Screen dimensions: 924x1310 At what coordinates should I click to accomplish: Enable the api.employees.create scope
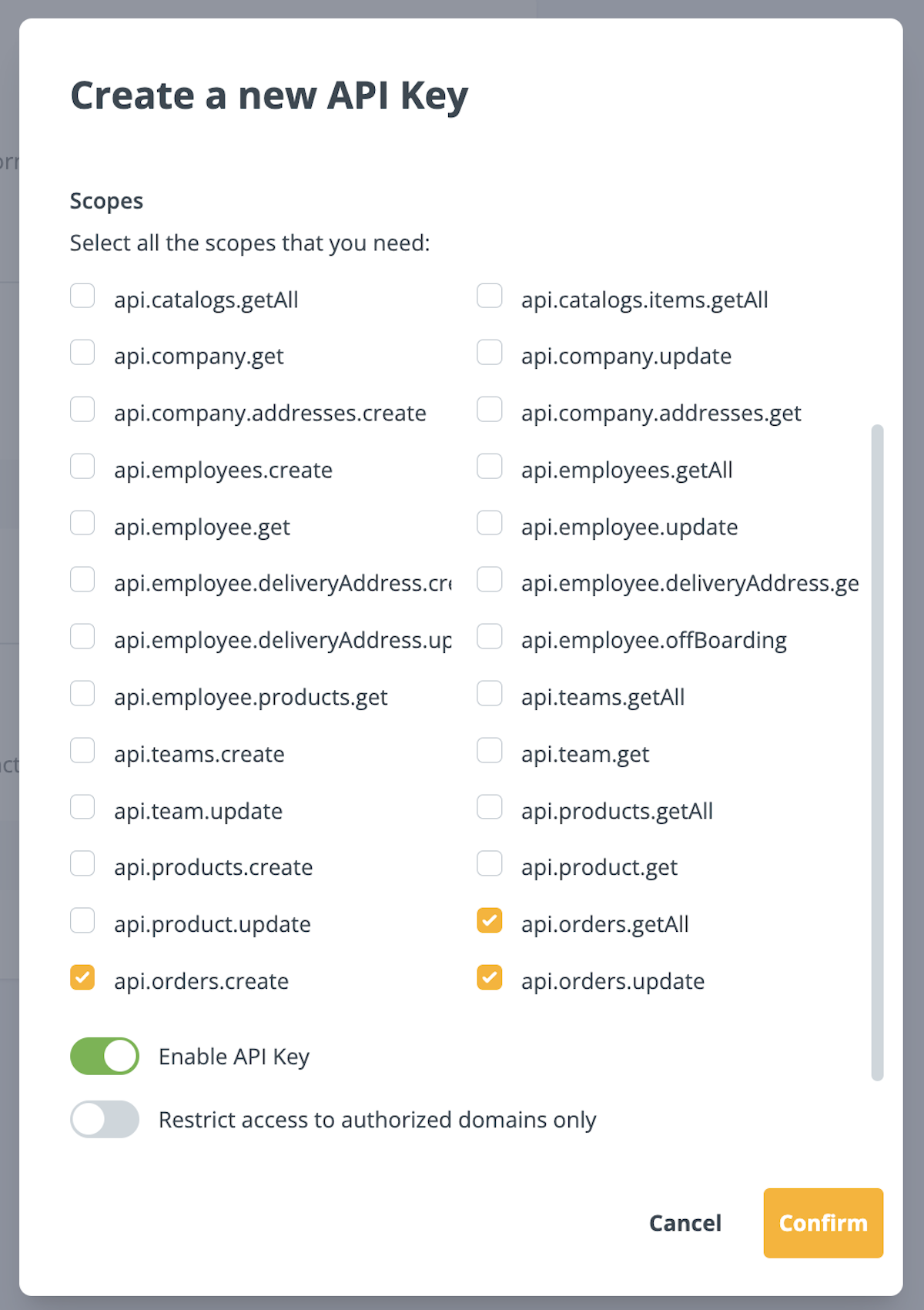[82, 466]
